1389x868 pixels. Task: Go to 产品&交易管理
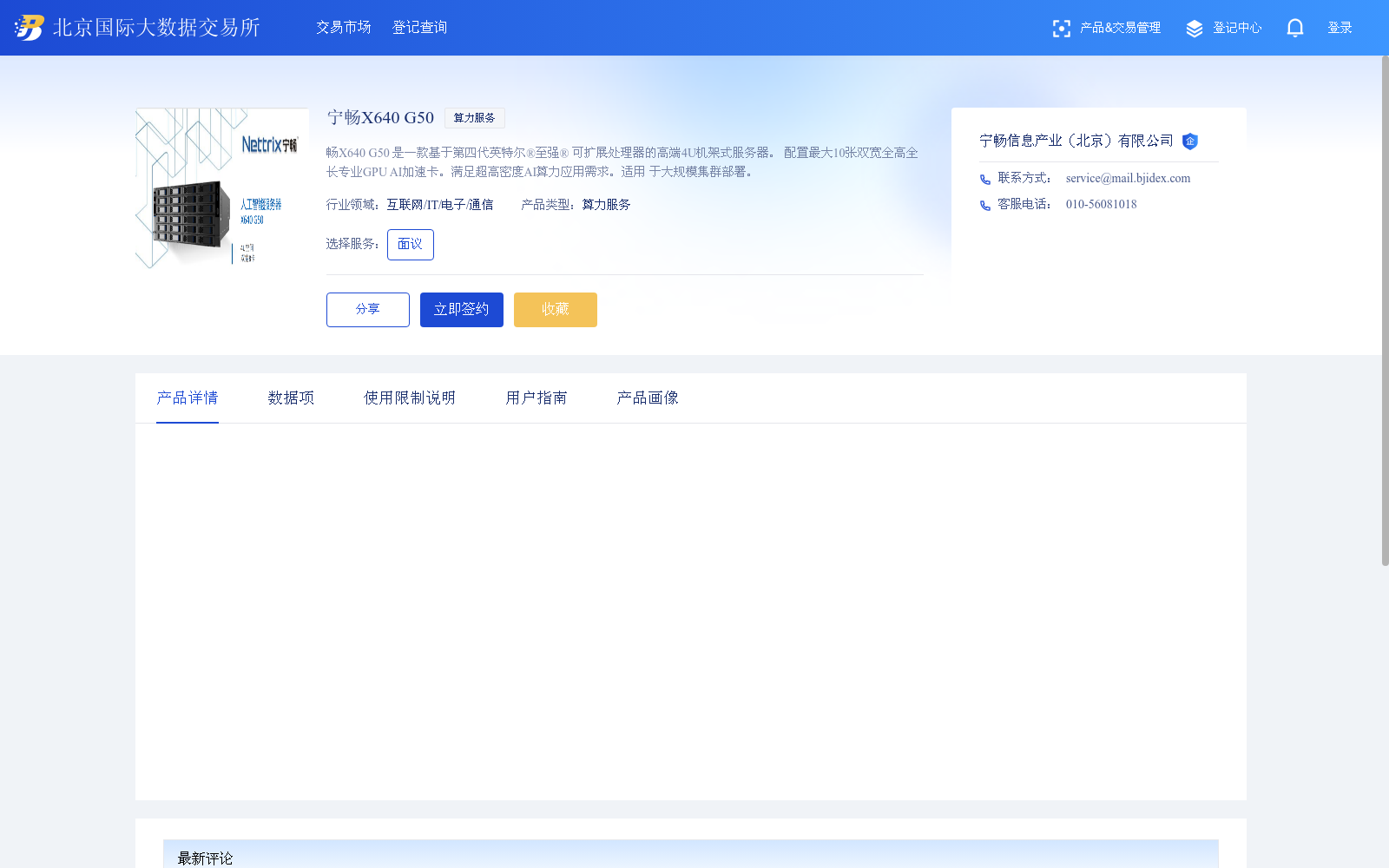tap(1120, 28)
